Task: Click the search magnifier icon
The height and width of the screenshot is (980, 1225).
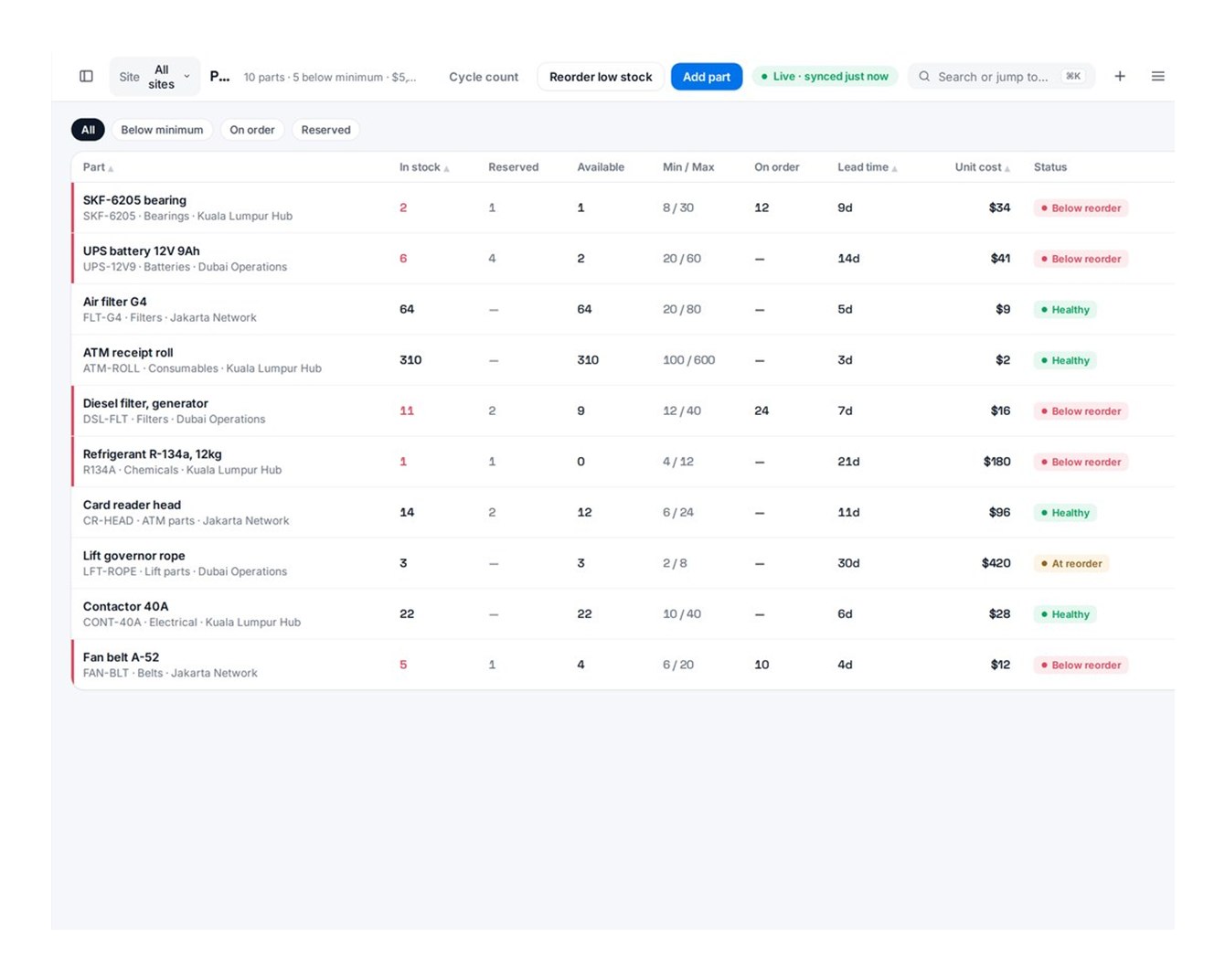Action: pos(924,77)
